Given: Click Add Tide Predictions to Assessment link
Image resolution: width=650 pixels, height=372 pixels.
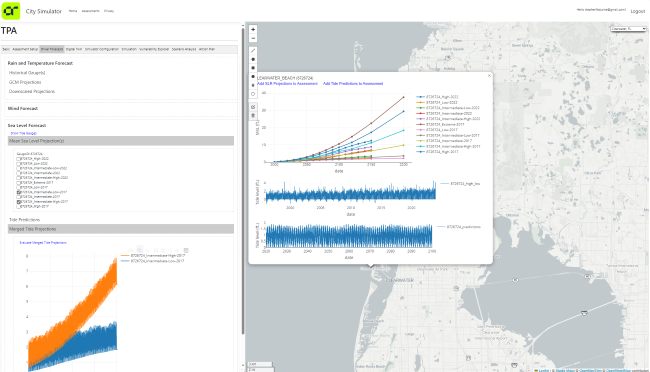Looking at the screenshot, I should point(353,84).
